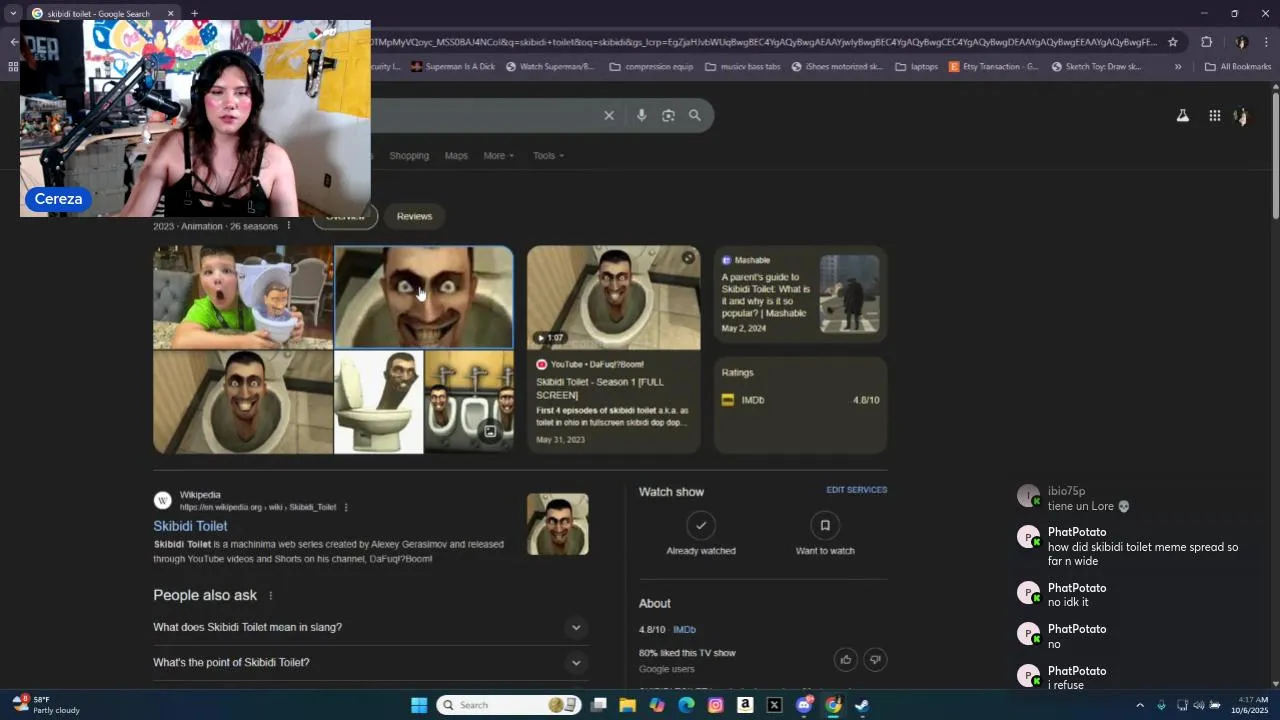Open 'Sketch Toy: Draw' bookmark
The image size is (1280, 720).
tap(1096, 67)
